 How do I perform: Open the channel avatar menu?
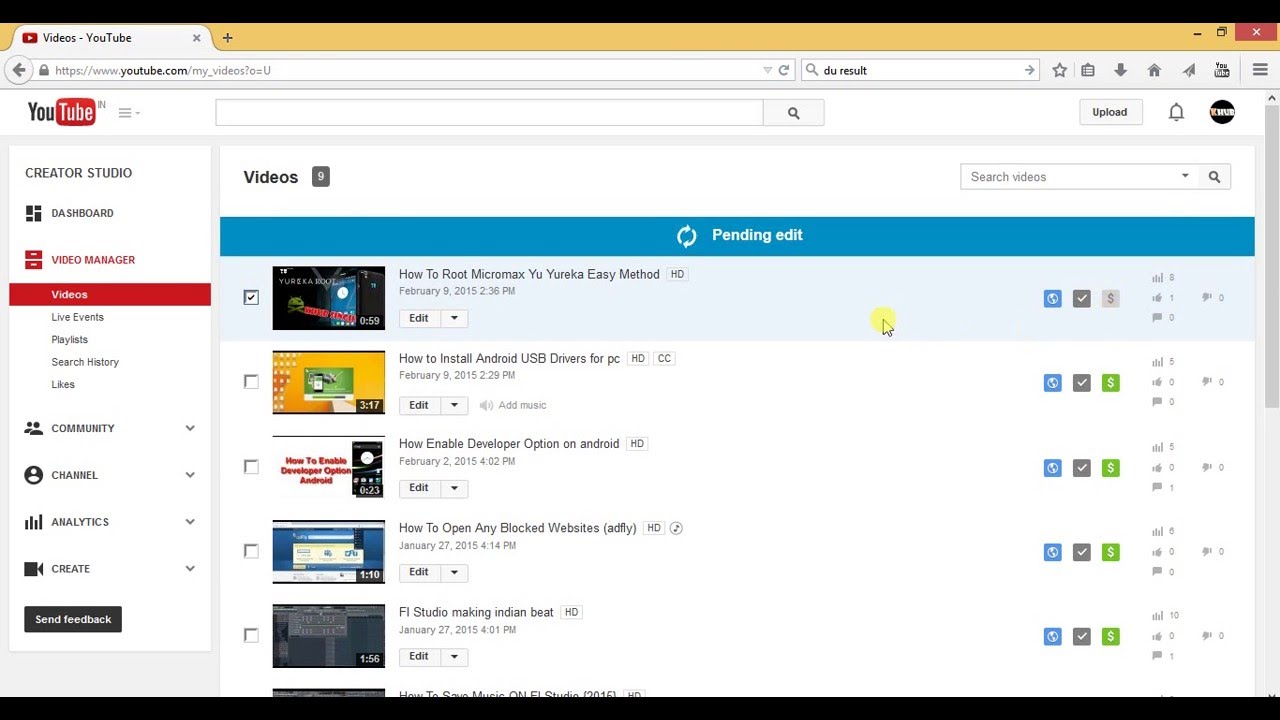tap(1222, 112)
